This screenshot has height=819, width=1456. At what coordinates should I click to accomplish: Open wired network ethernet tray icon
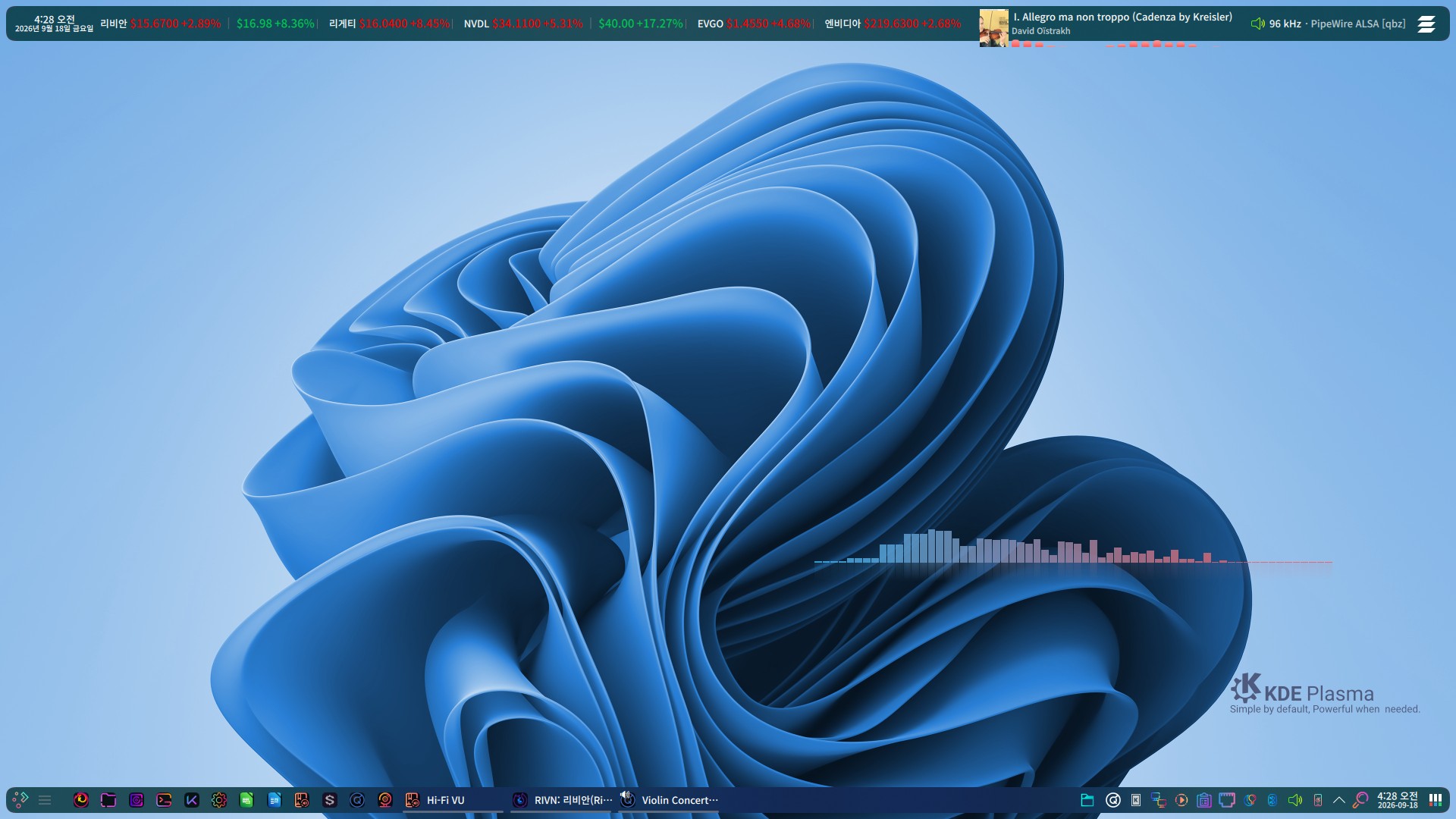(1227, 799)
